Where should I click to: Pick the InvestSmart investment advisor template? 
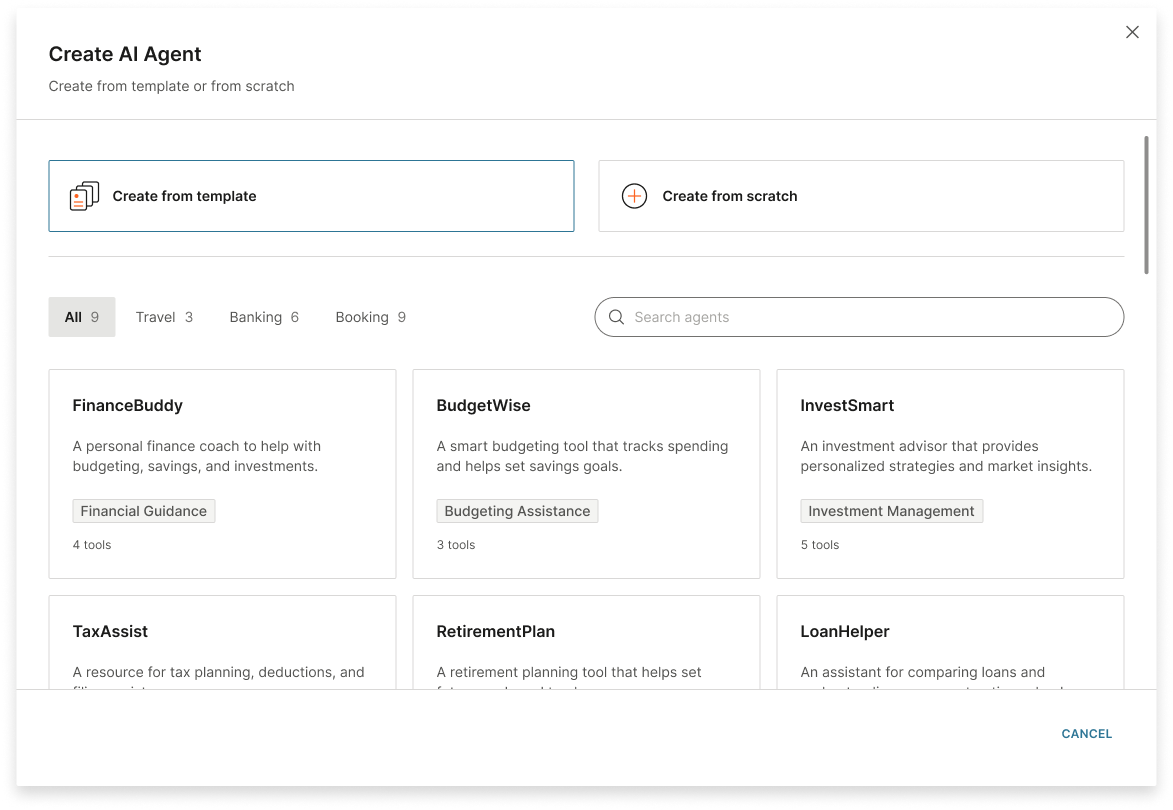tap(949, 473)
